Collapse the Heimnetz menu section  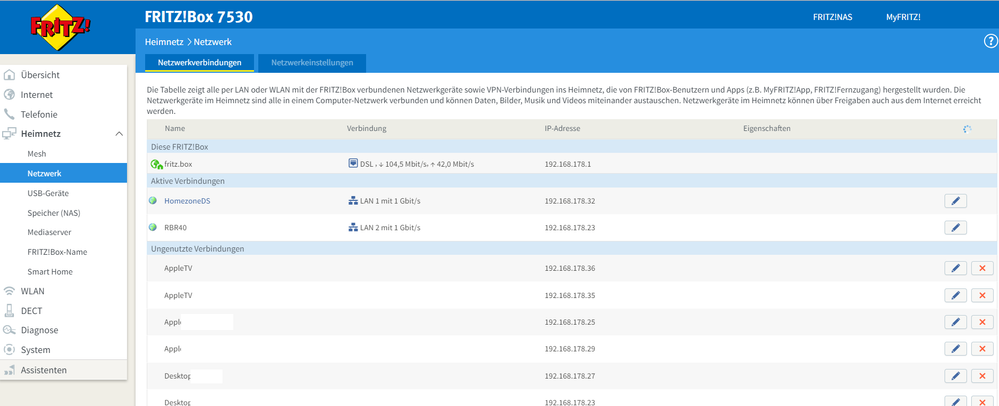click(x=119, y=134)
